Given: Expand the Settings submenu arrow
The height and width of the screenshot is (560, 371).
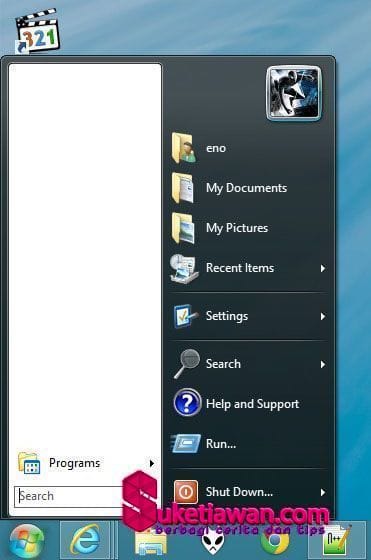Looking at the screenshot, I should click(322, 316).
